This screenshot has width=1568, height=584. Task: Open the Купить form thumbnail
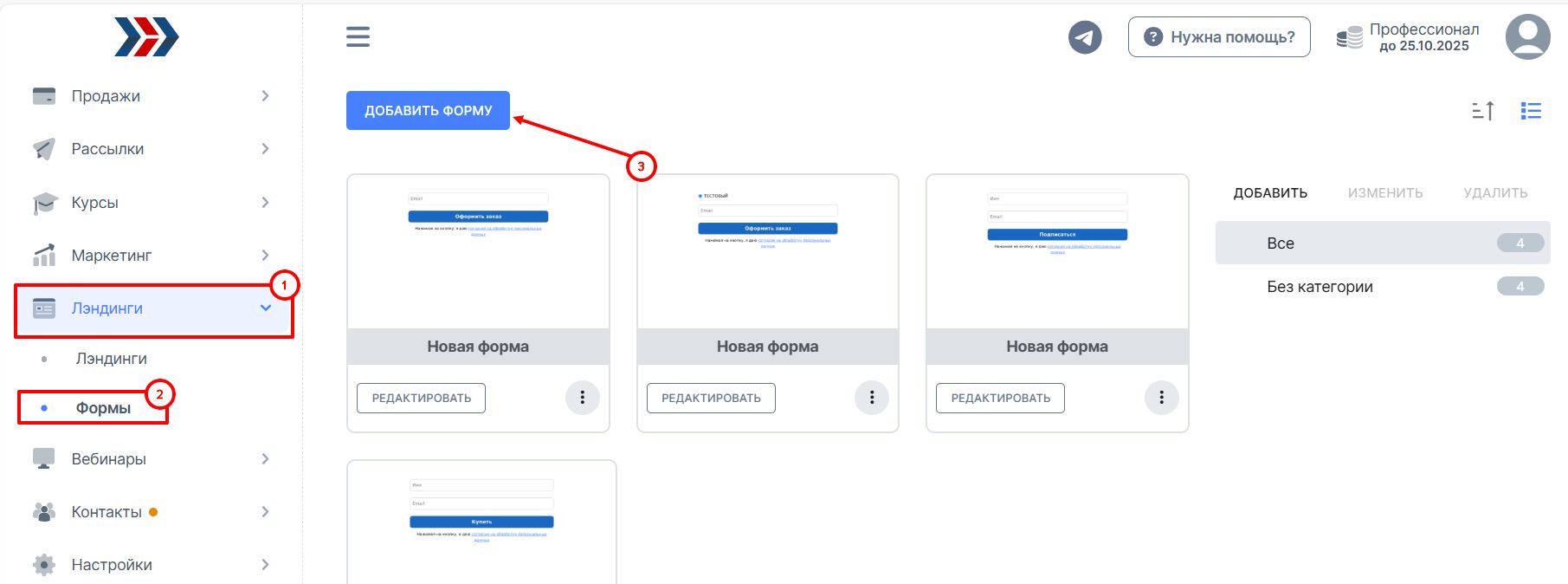coord(481,522)
